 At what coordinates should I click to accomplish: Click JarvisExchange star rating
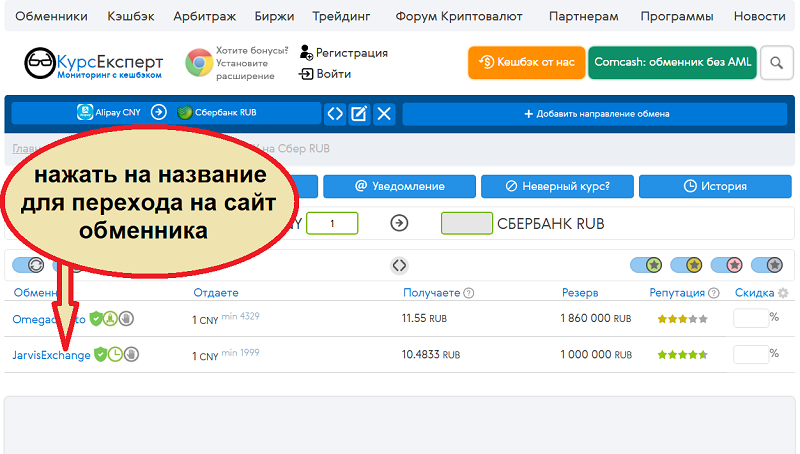(683, 355)
